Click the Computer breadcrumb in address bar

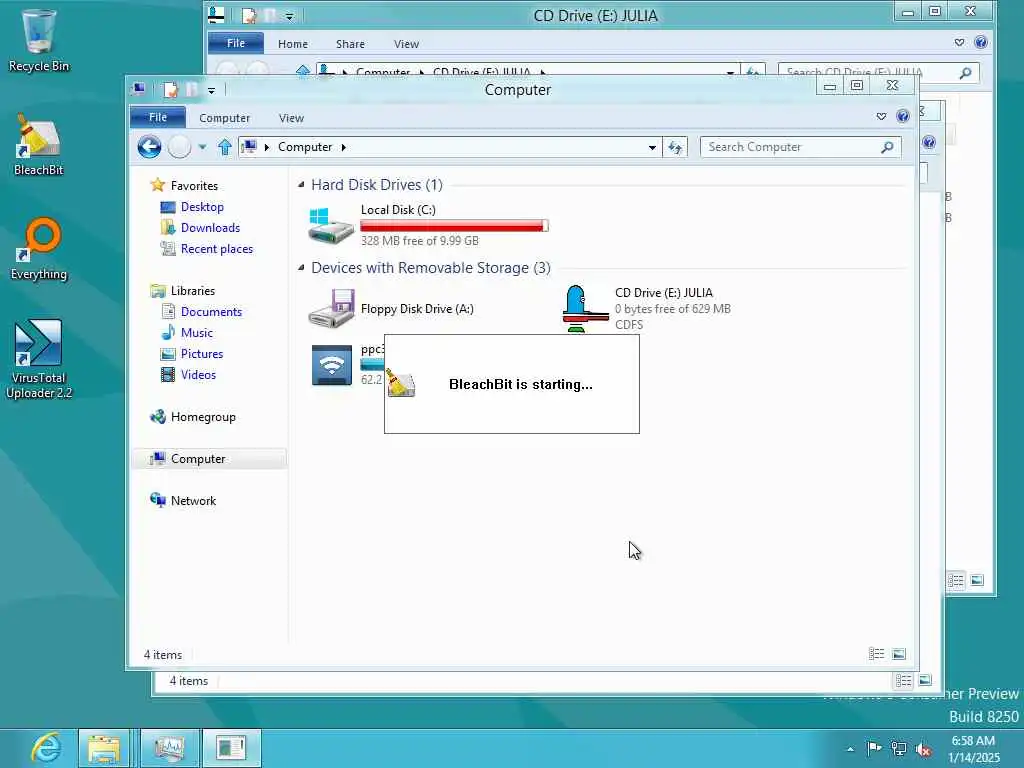tap(305, 147)
